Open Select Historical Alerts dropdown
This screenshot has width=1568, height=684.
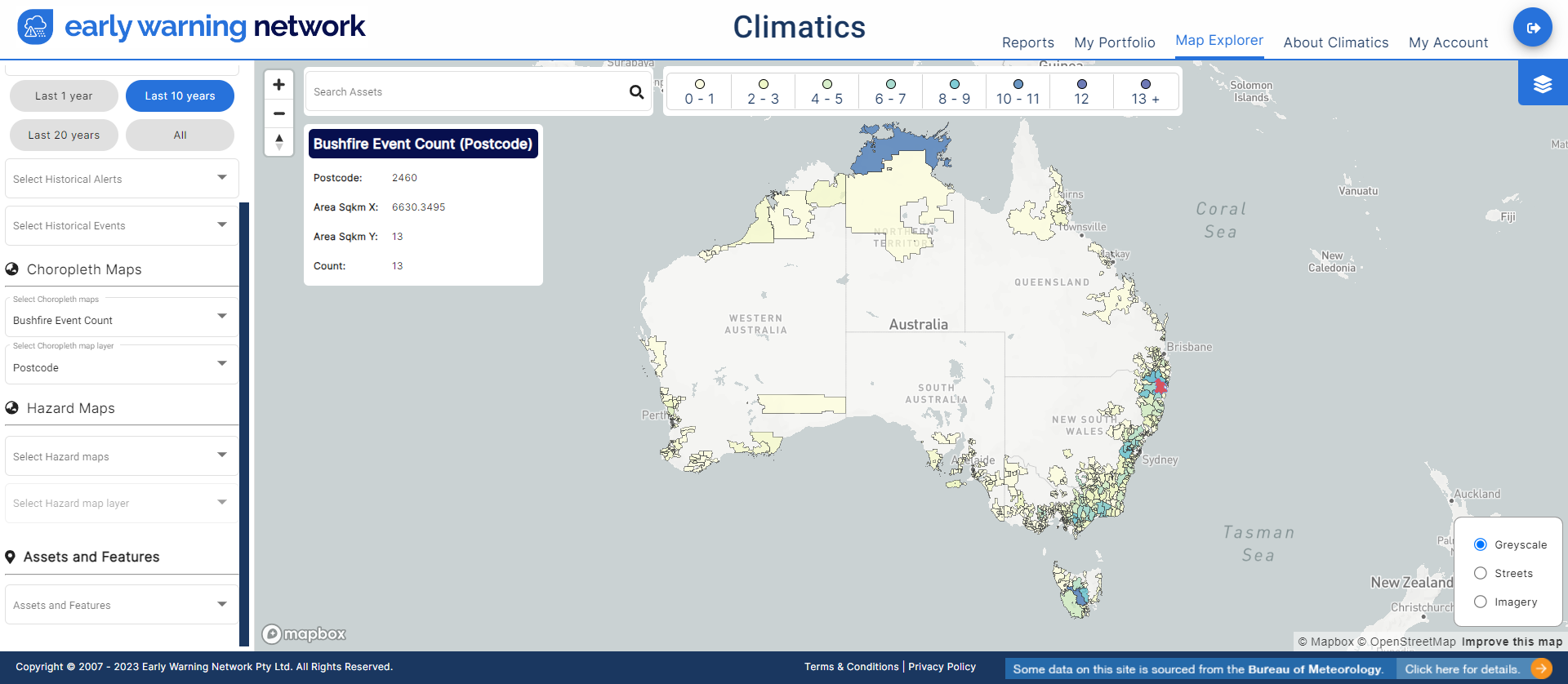[122, 179]
